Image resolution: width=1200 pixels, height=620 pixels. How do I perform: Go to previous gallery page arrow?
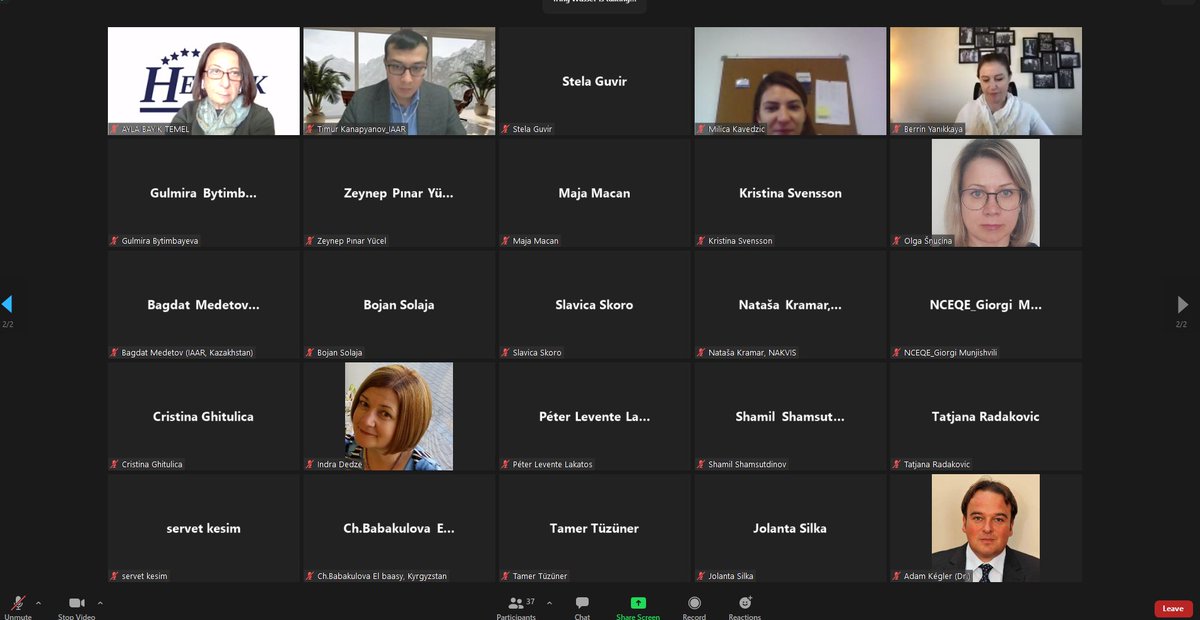(7, 304)
